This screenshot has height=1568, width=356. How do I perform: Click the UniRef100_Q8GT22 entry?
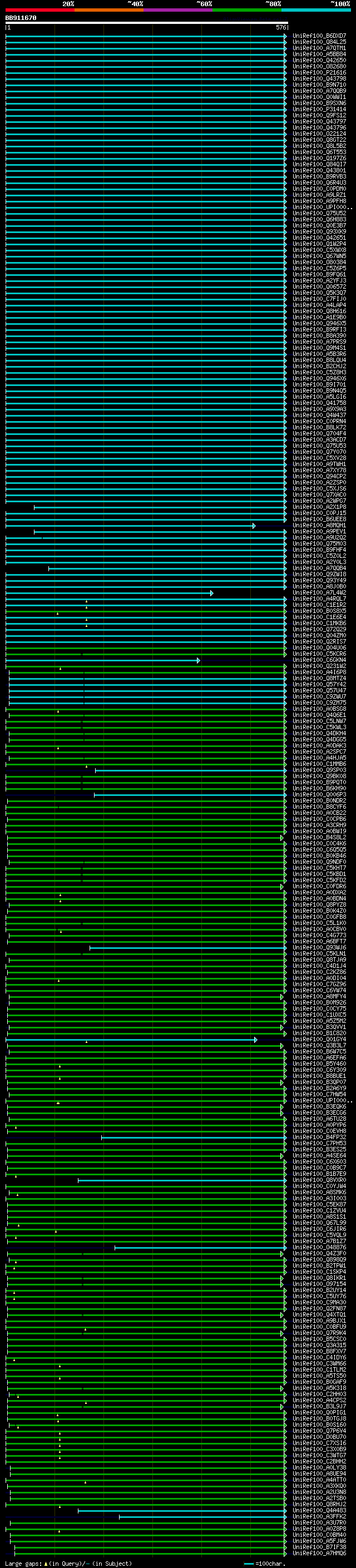click(x=319, y=141)
